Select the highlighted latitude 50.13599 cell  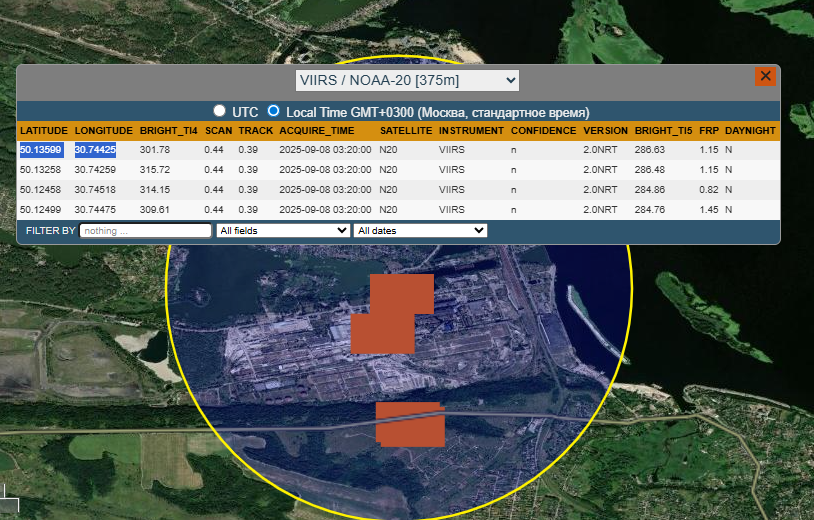41,150
